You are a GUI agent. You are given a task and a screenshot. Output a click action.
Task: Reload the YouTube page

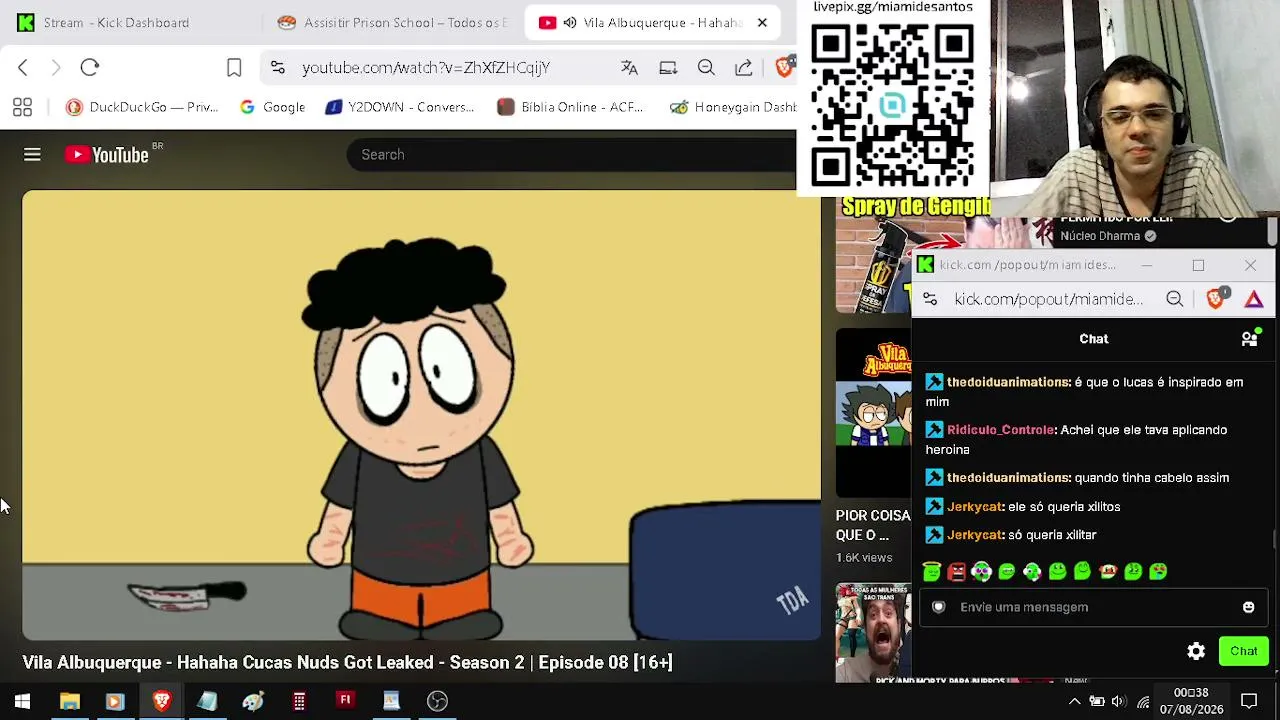(x=90, y=67)
